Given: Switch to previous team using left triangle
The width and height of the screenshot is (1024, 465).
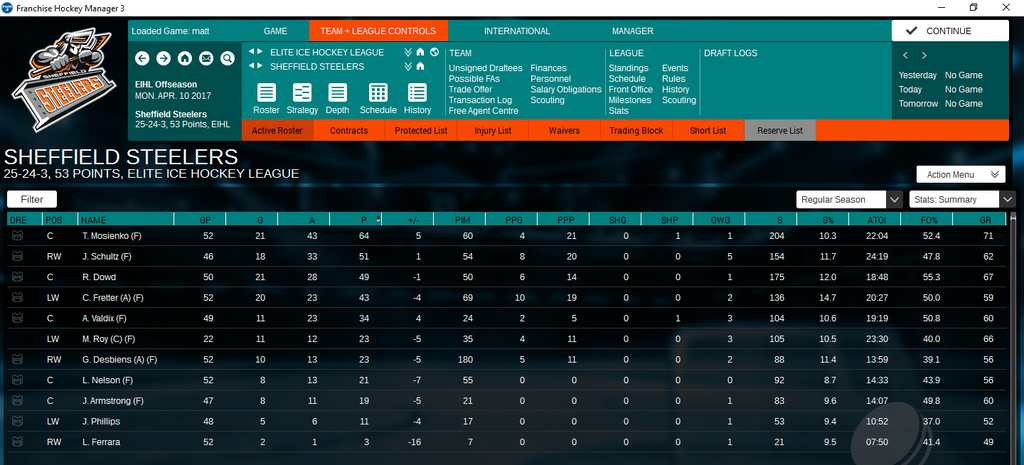Looking at the screenshot, I should click(251, 66).
